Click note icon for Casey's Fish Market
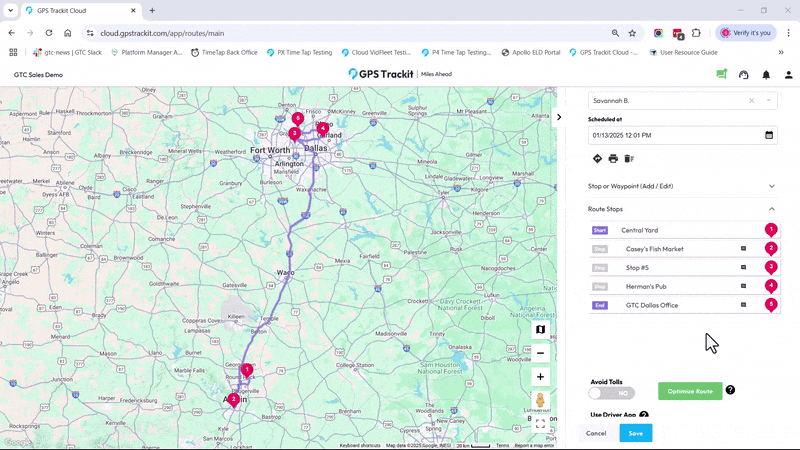800x450 pixels. pos(743,248)
